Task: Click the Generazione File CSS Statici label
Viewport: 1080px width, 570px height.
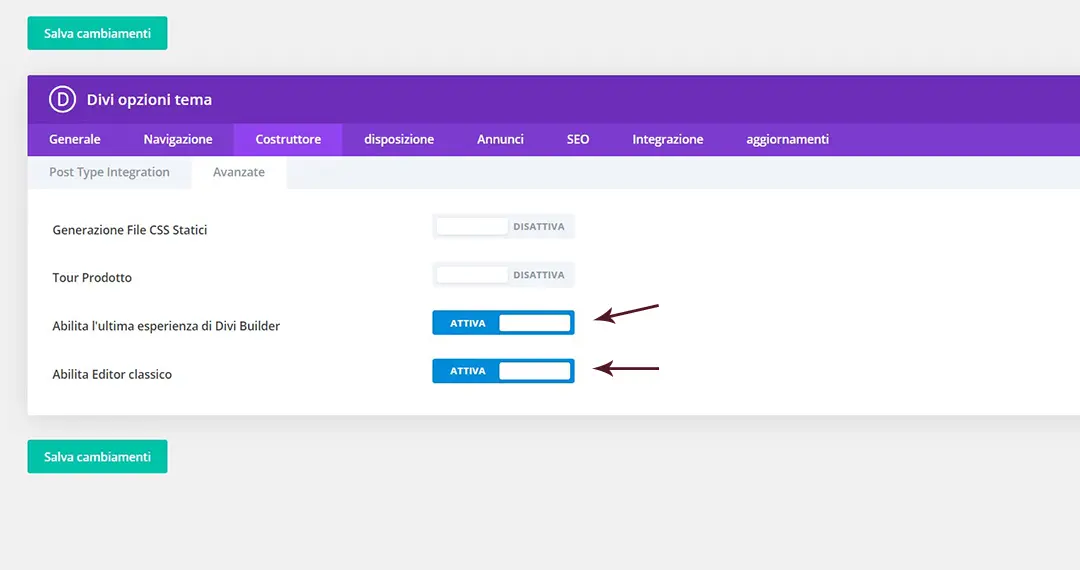Action: [x=129, y=230]
